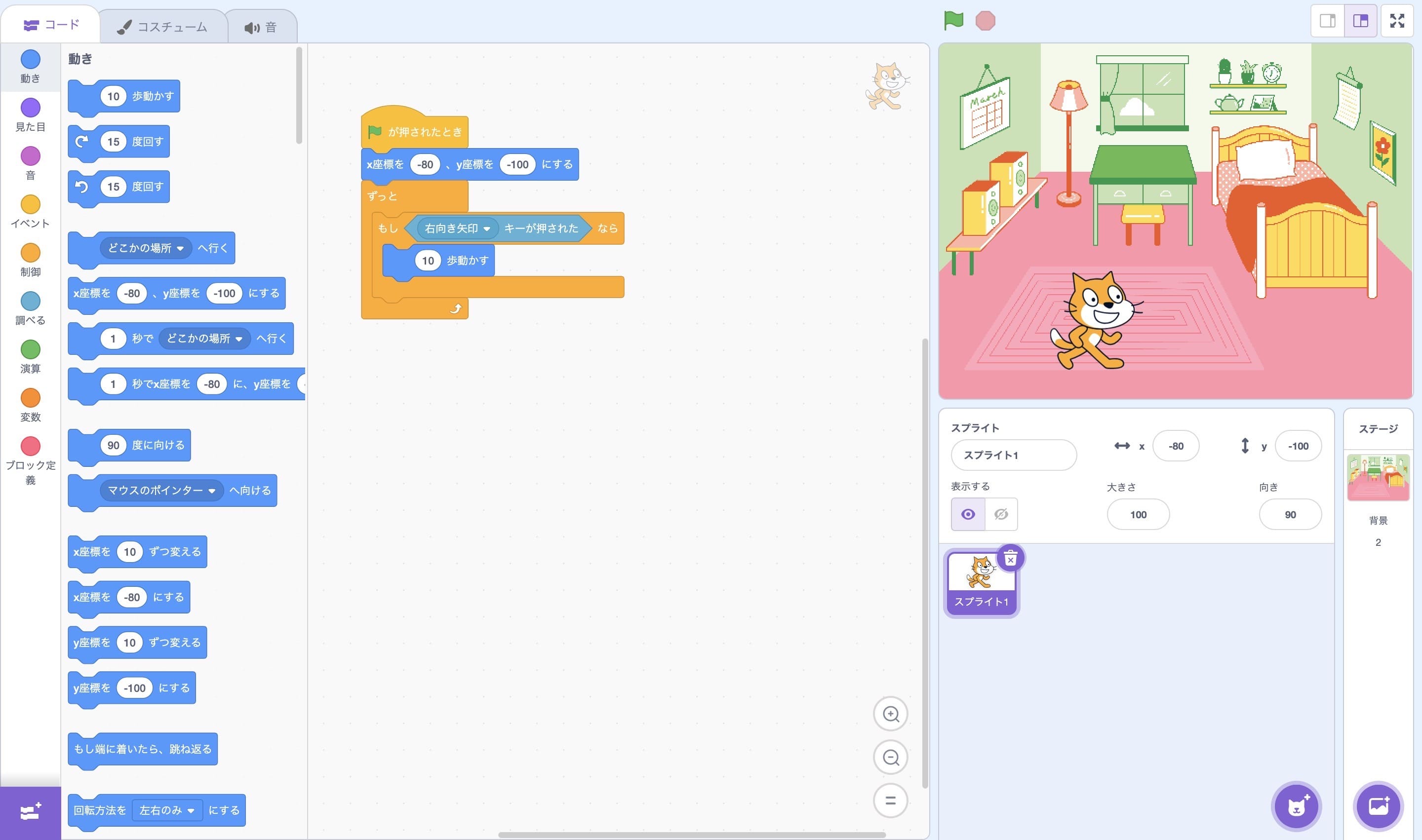The image size is (1422, 840).
Task: Open the コスチューム tab
Action: tap(163, 27)
